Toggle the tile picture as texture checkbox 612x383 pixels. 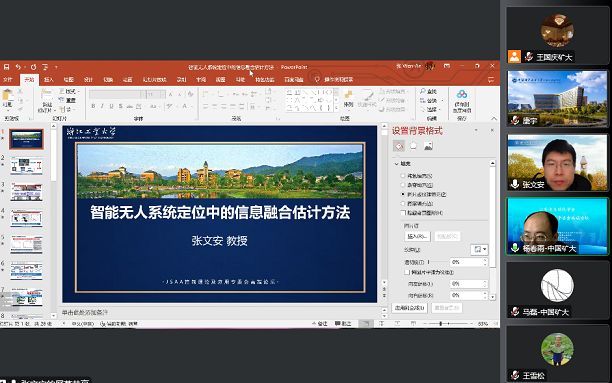point(407,272)
